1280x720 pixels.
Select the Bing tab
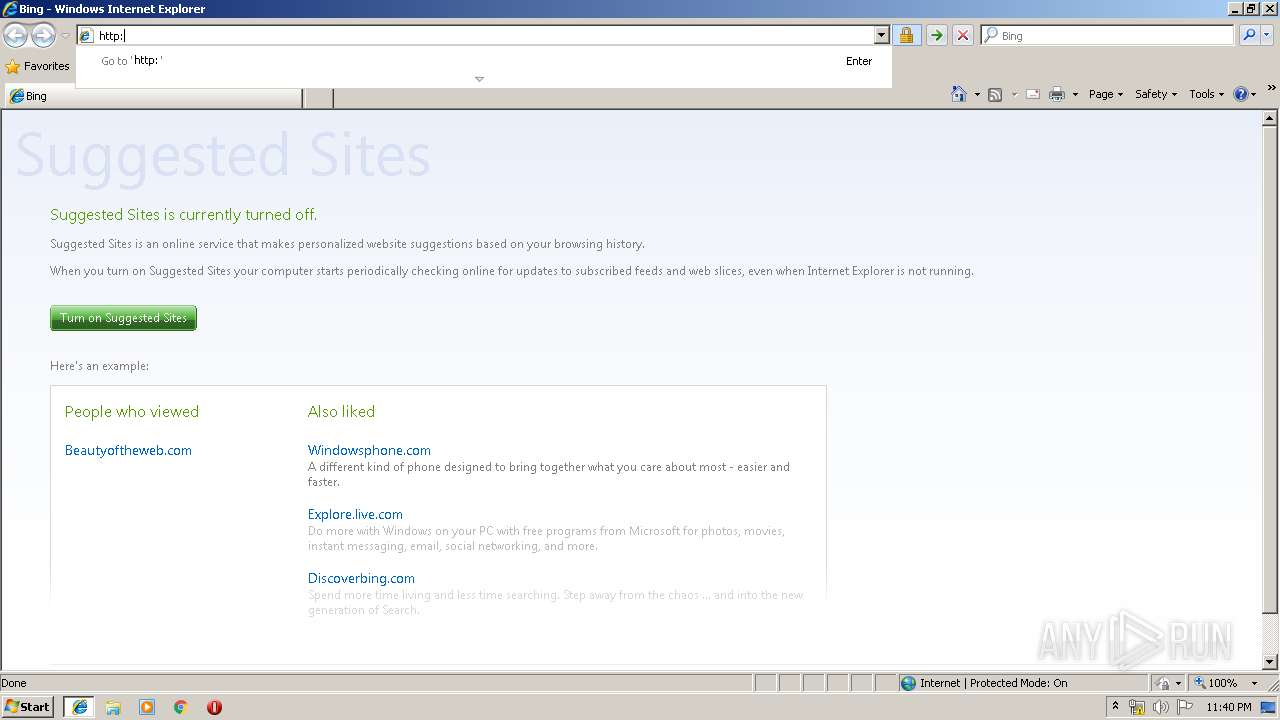[153, 97]
